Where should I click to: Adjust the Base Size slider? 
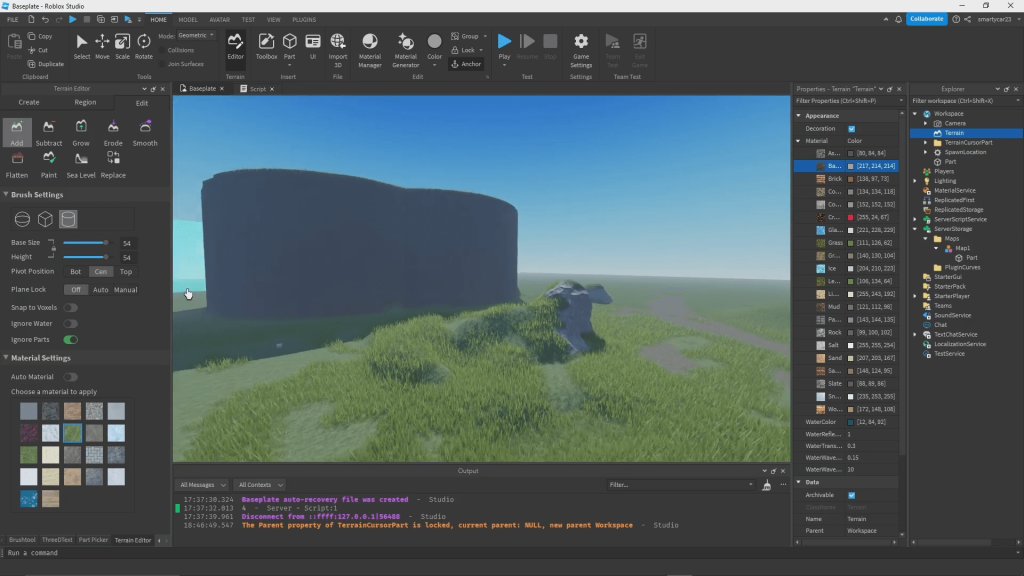pos(86,243)
